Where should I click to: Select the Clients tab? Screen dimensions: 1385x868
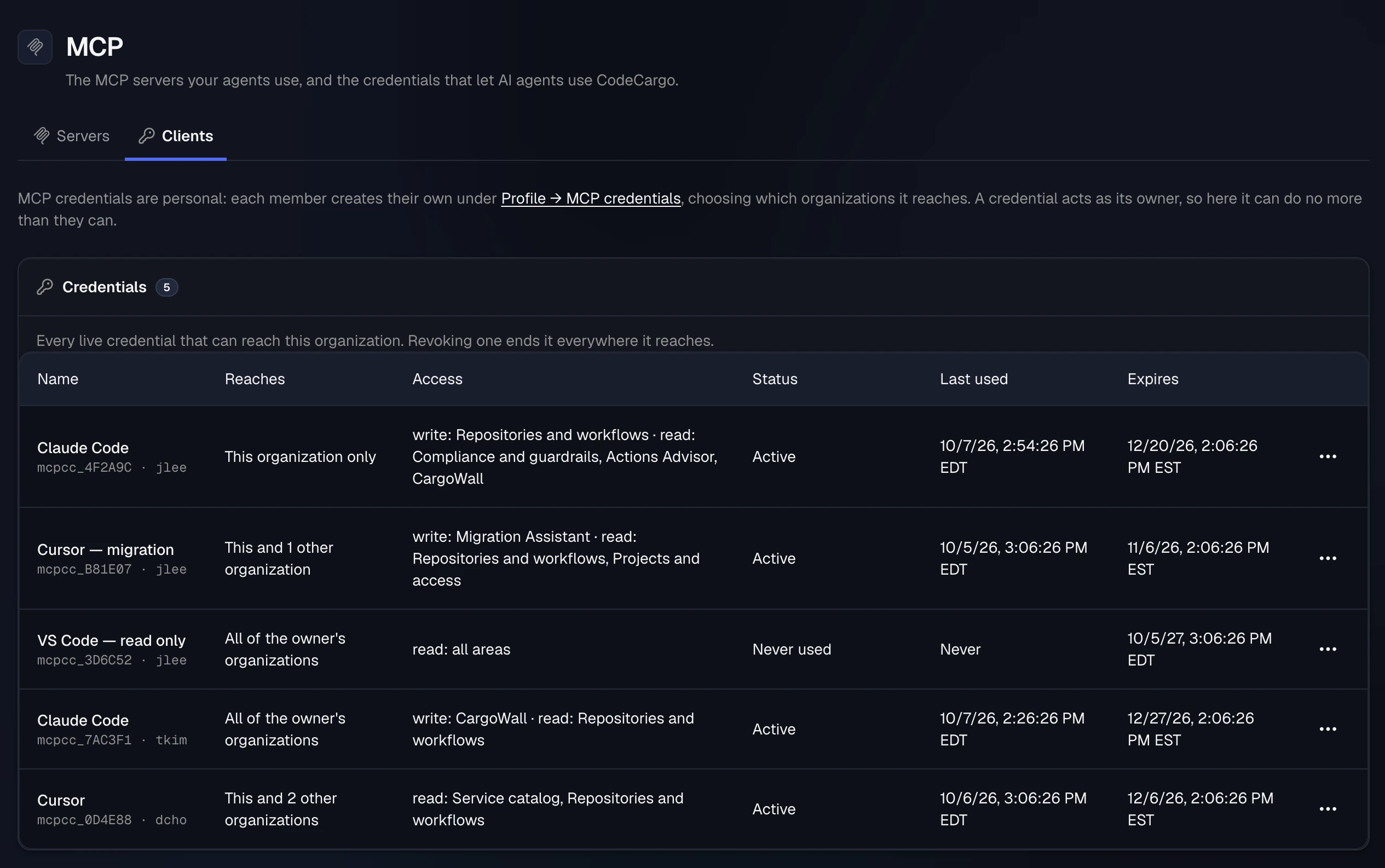tap(176, 136)
